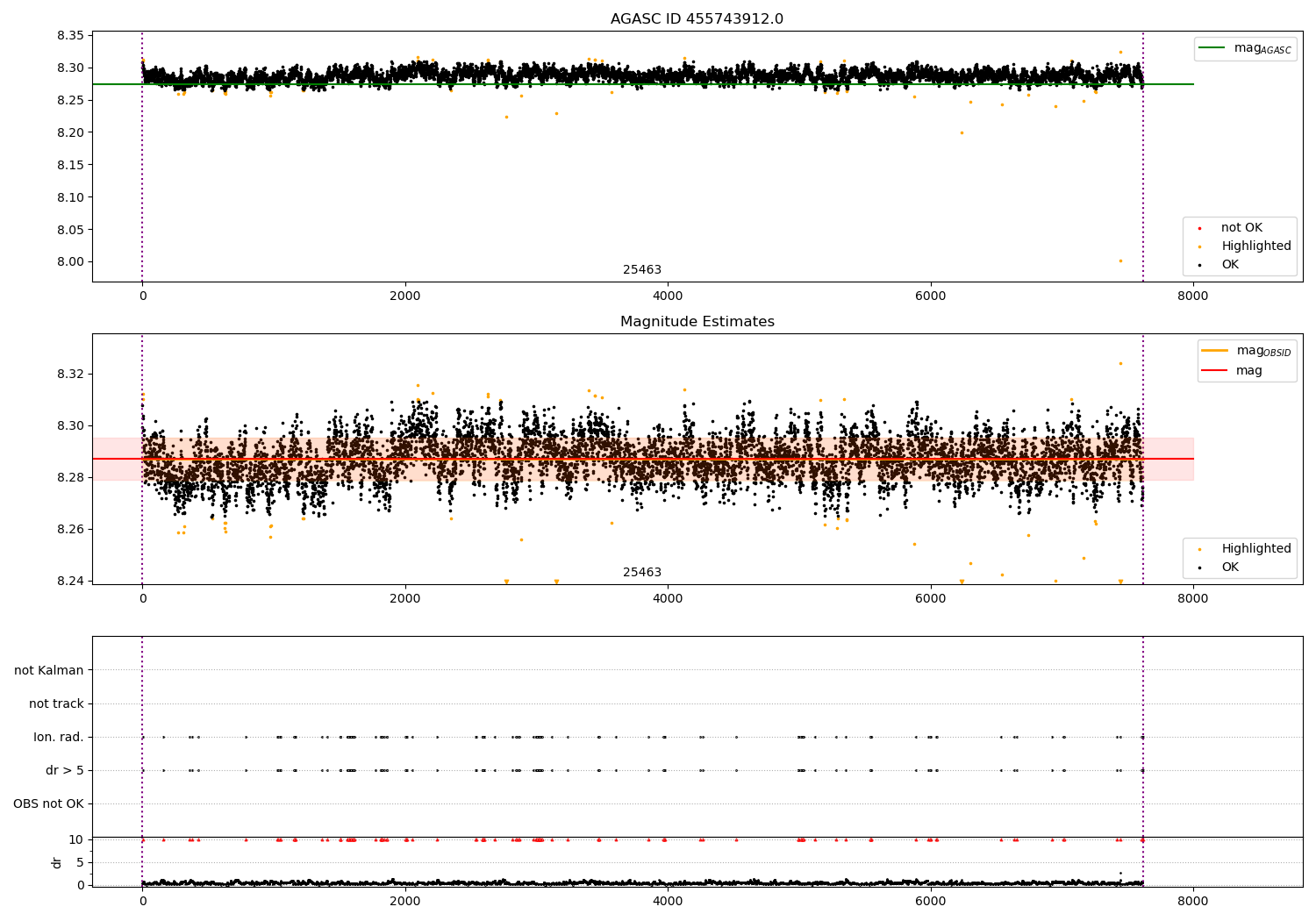This screenshot has height=921, width=1316.
Task: Click the 8.05 y-tick in top plot
Action: [x=70, y=230]
